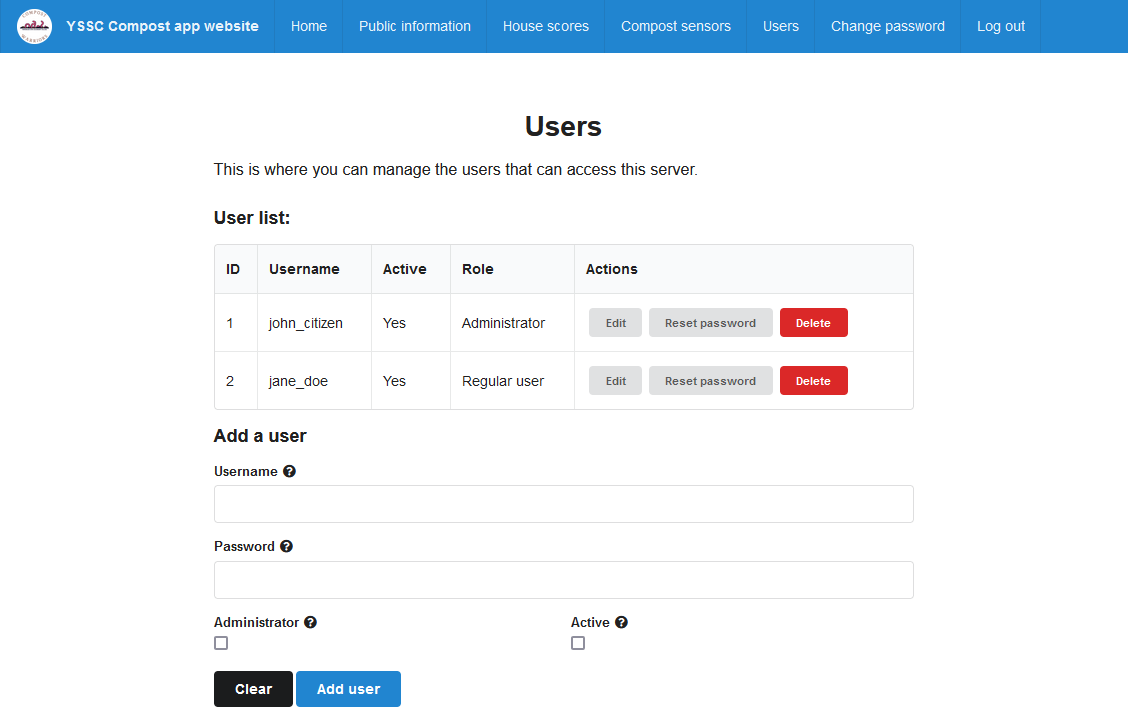Delete the jane_doe user
The width and height of the screenshot is (1128, 723).
pyautogui.click(x=813, y=381)
